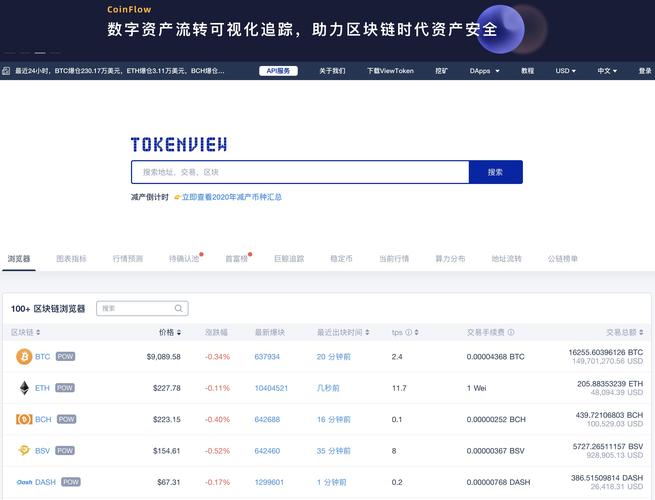This screenshot has width=655, height=500.
Task: Click the Ethereum diamond icon
Action: 25,388
